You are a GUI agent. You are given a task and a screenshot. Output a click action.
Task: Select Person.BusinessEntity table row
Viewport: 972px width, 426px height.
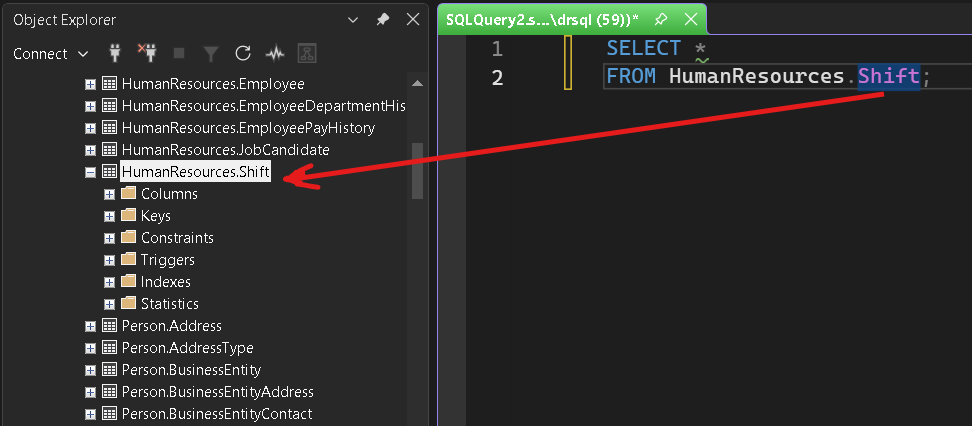[191, 370]
